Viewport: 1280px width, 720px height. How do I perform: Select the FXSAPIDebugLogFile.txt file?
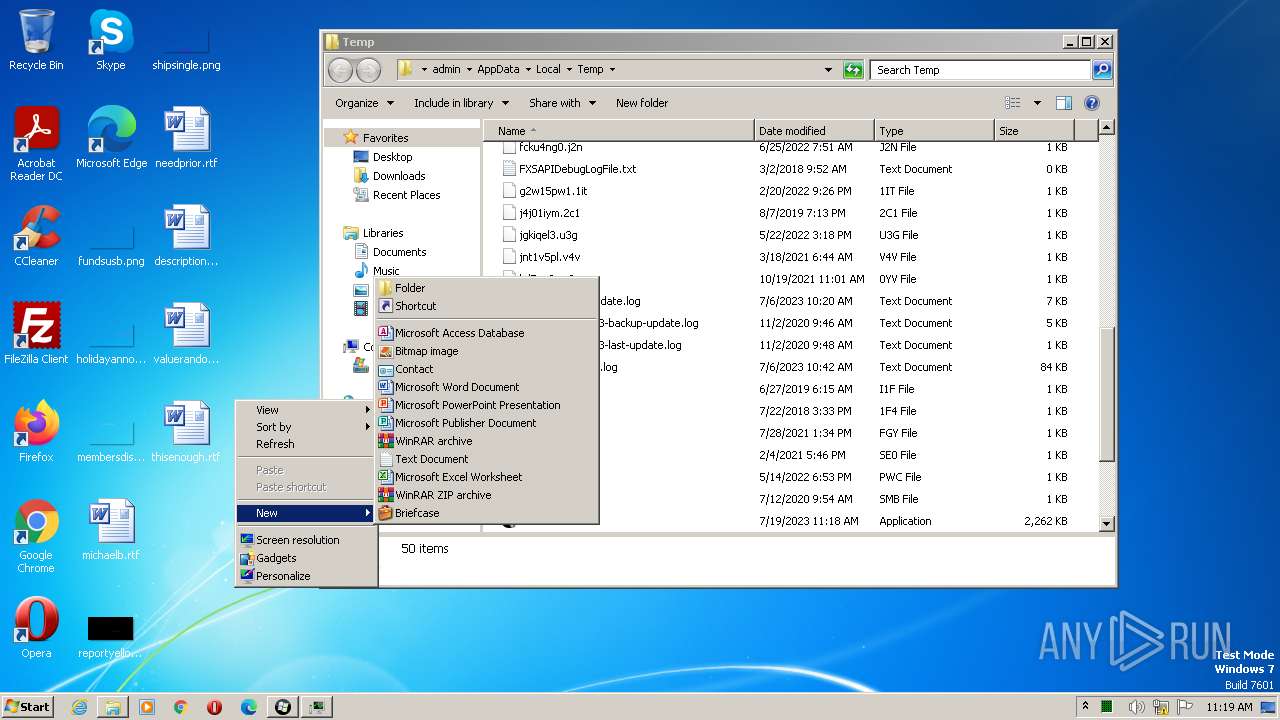point(577,169)
